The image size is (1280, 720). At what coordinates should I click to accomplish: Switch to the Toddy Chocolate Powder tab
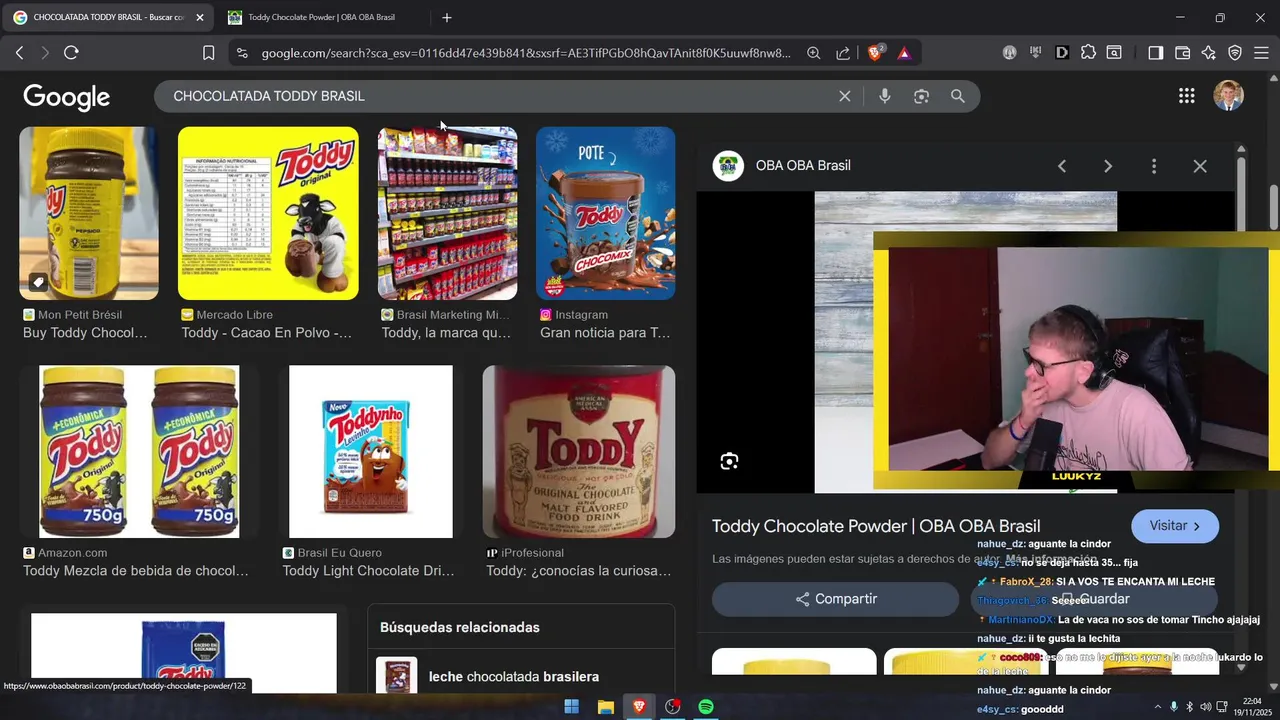click(321, 17)
